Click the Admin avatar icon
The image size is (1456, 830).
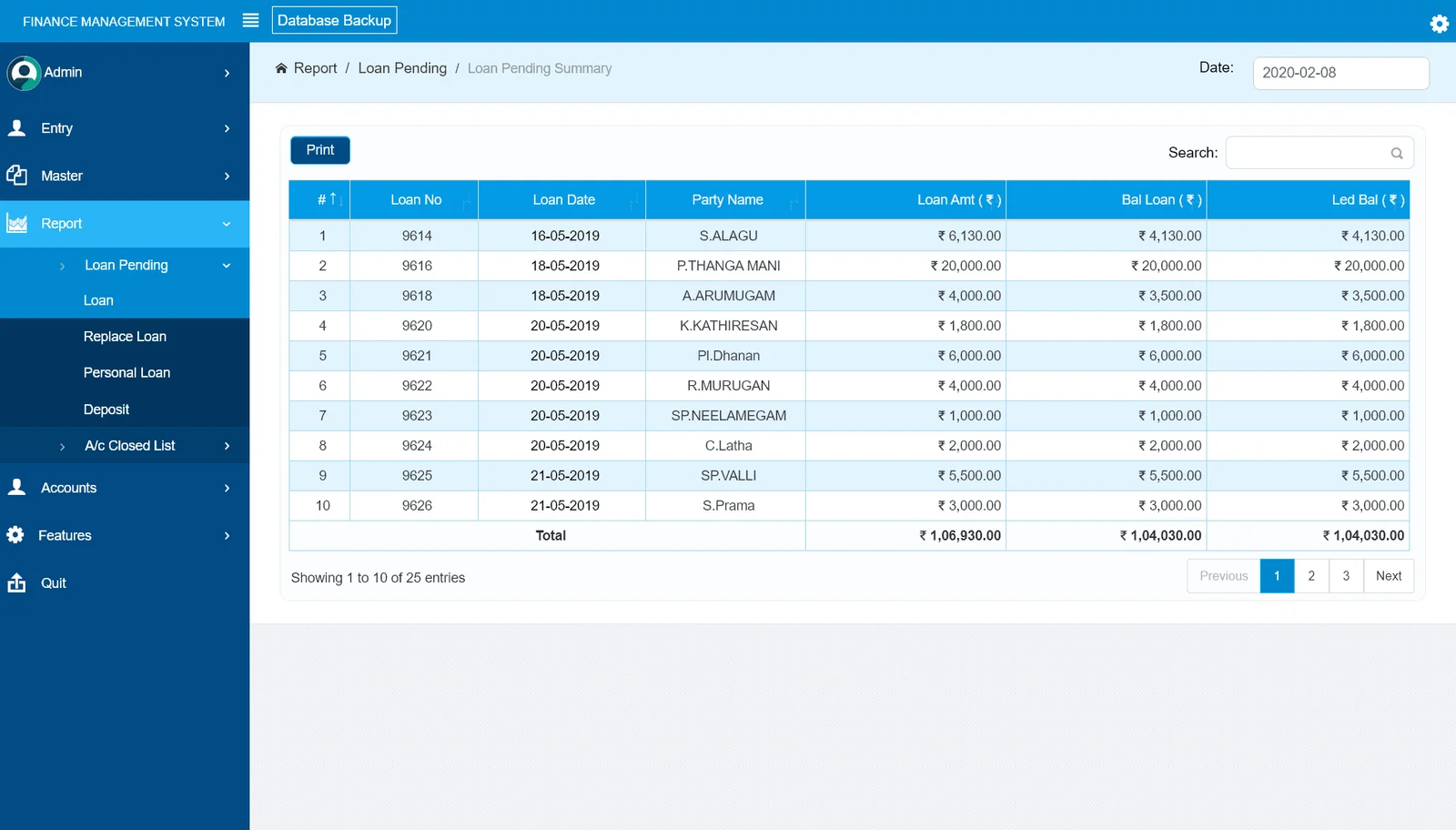(24, 73)
